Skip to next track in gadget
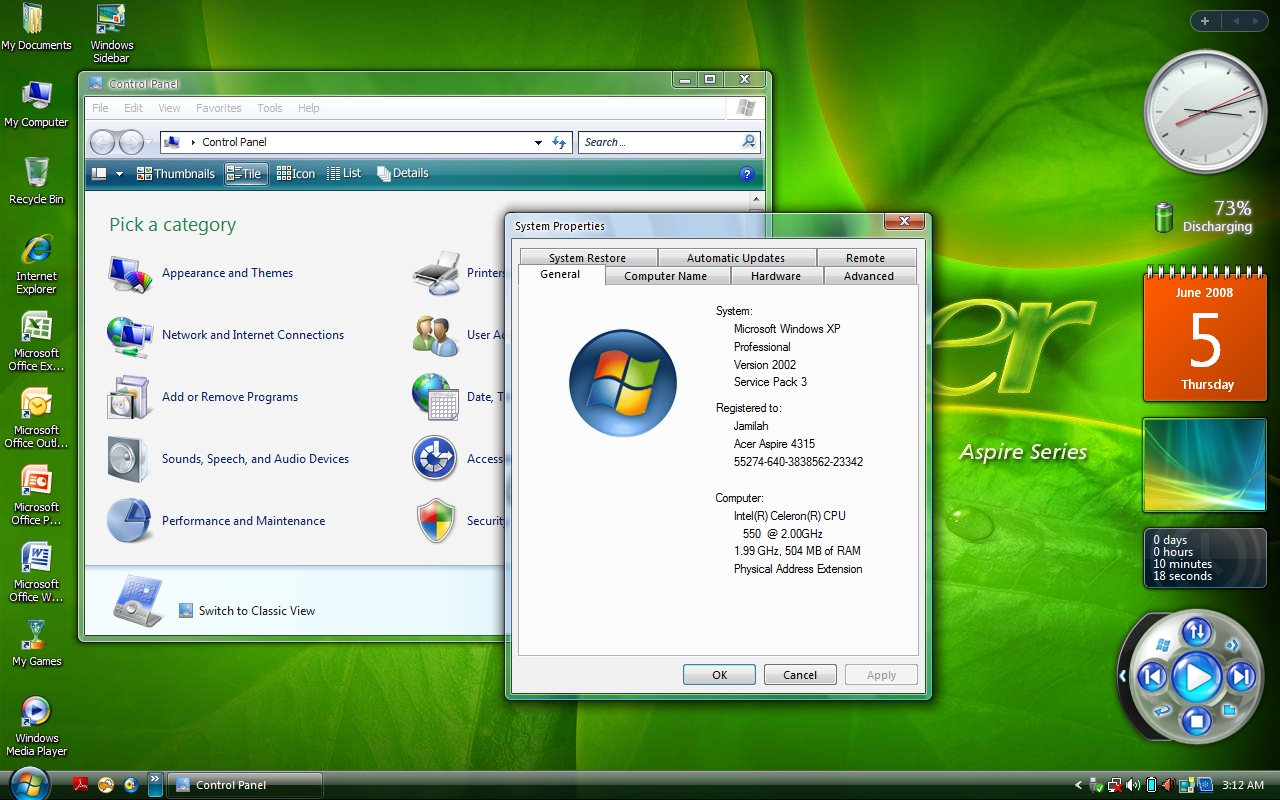The height and width of the screenshot is (800, 1280). (x=1241, y=678)
